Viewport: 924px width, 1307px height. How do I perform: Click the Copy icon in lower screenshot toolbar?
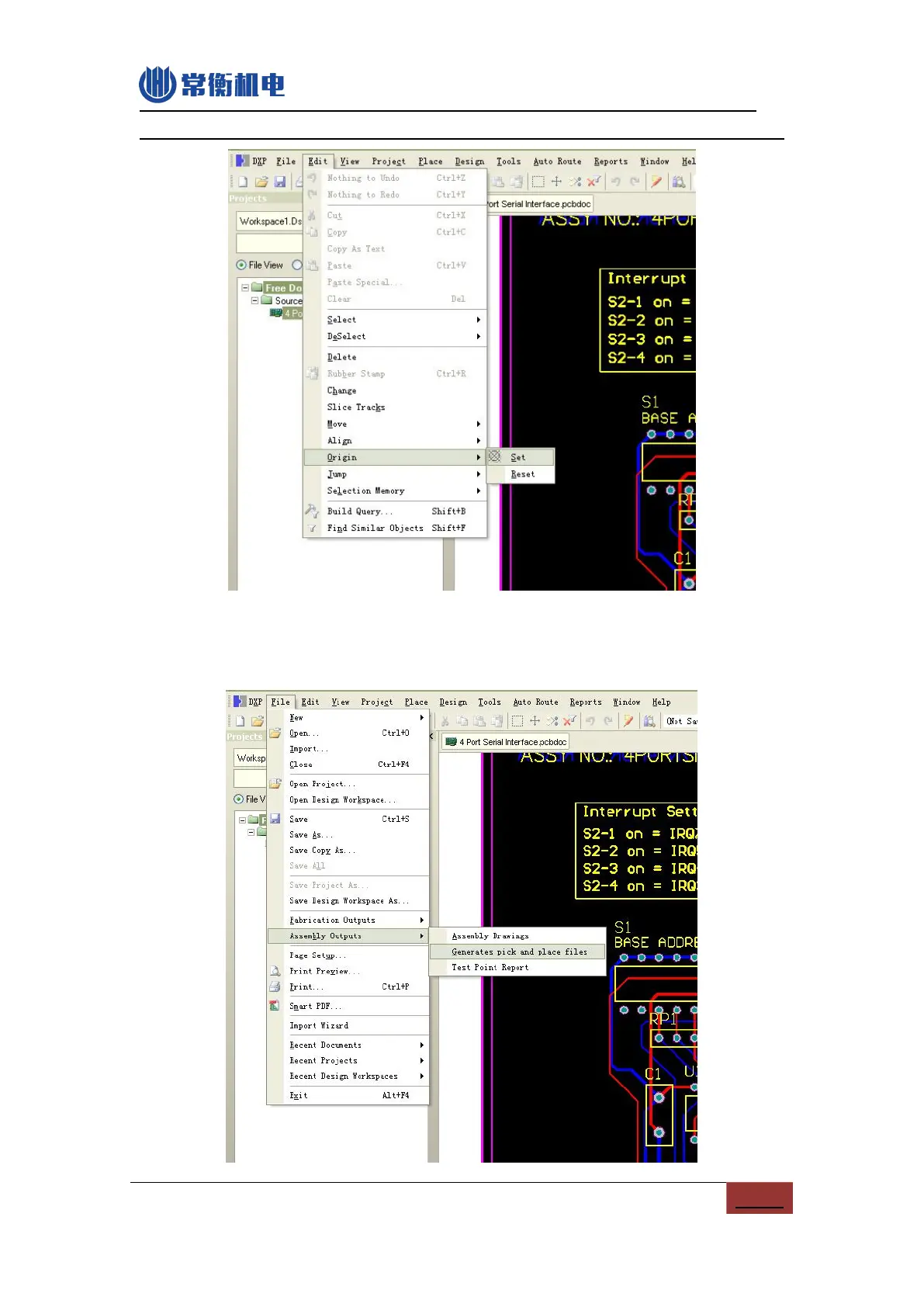coord(462,721)
